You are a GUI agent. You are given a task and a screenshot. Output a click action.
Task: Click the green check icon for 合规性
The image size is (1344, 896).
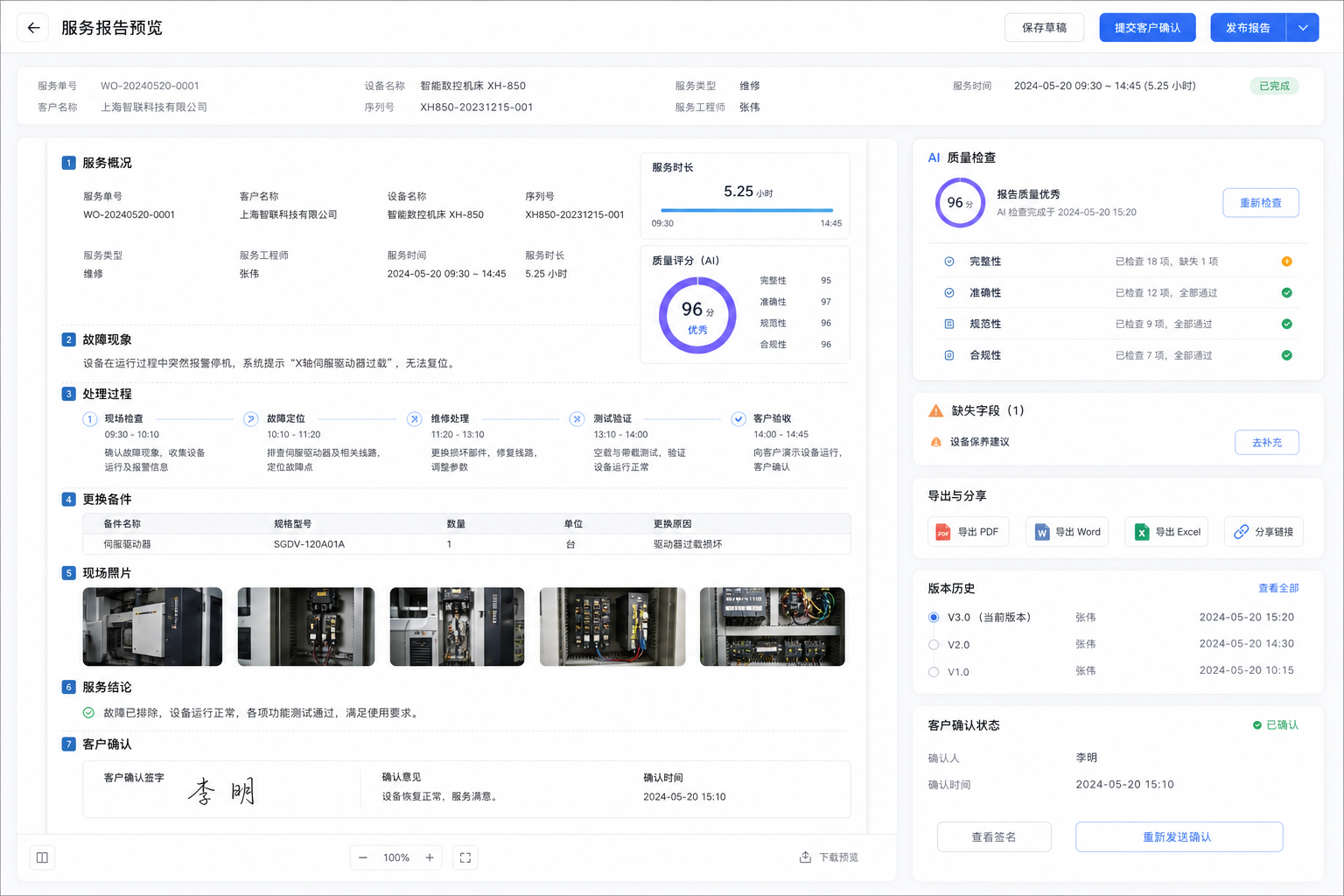point(1287,355)
